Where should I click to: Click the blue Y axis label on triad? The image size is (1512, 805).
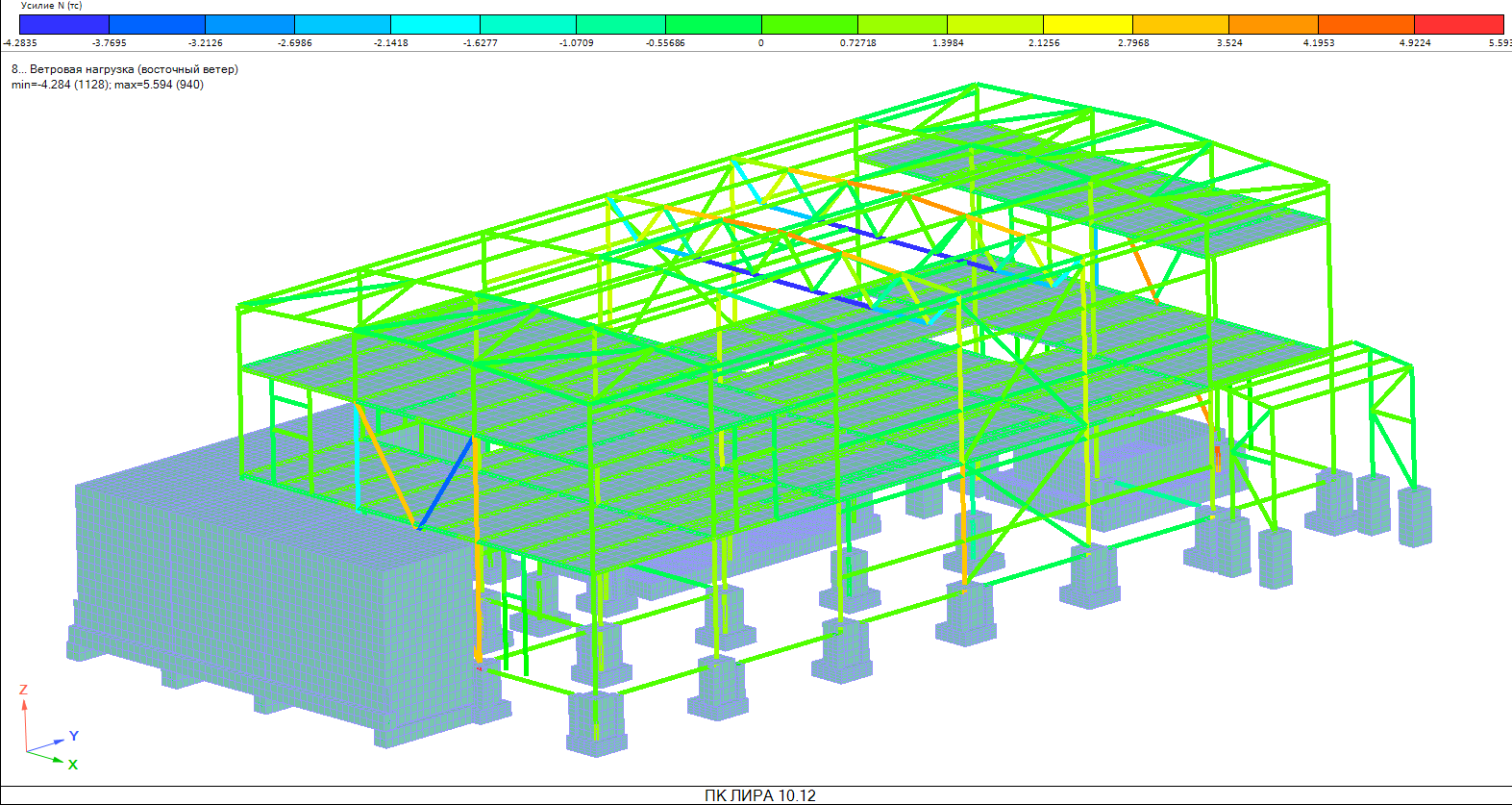pos(74,736)
